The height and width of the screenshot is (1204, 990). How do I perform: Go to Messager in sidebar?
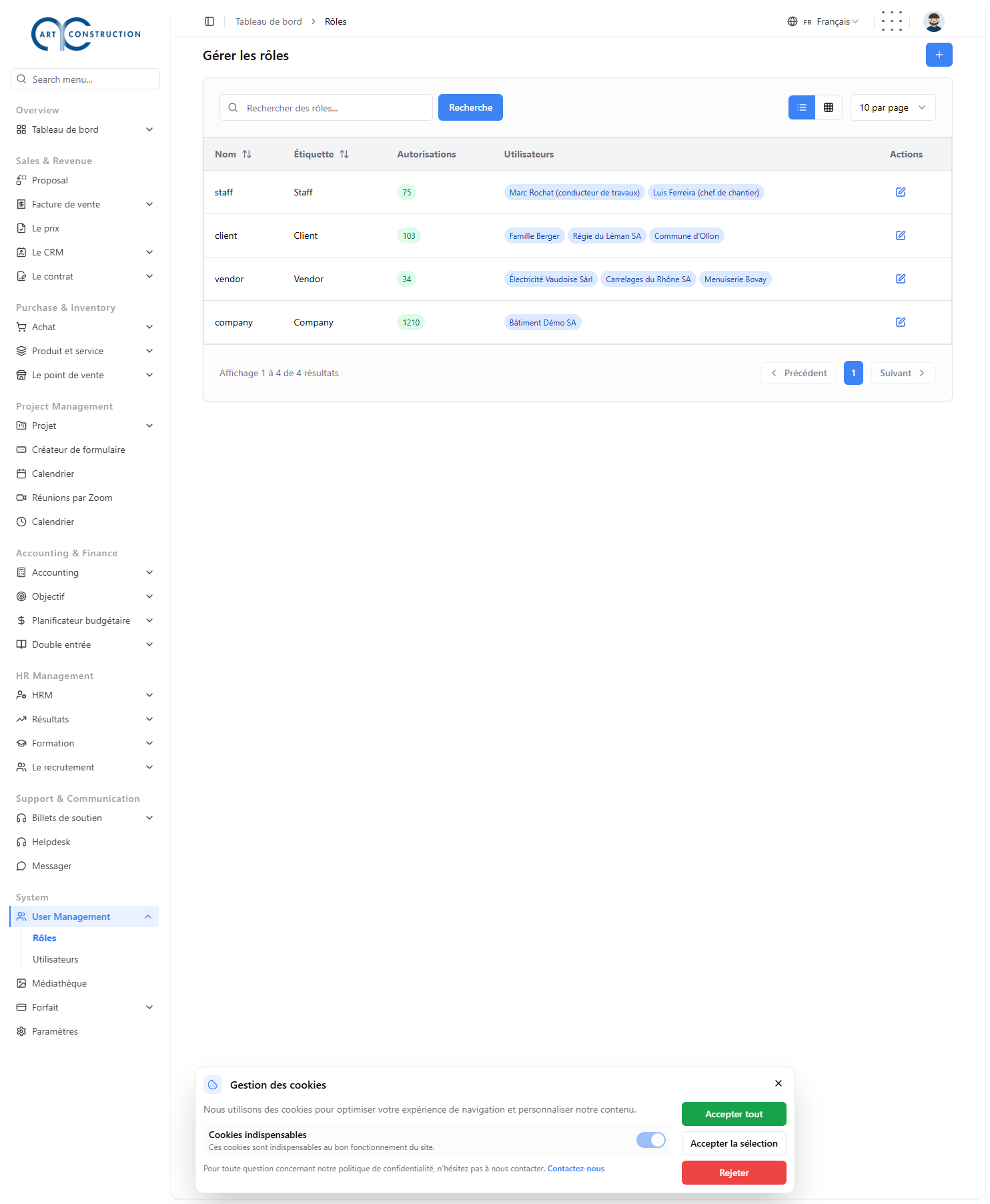click(x=85, y=866)
